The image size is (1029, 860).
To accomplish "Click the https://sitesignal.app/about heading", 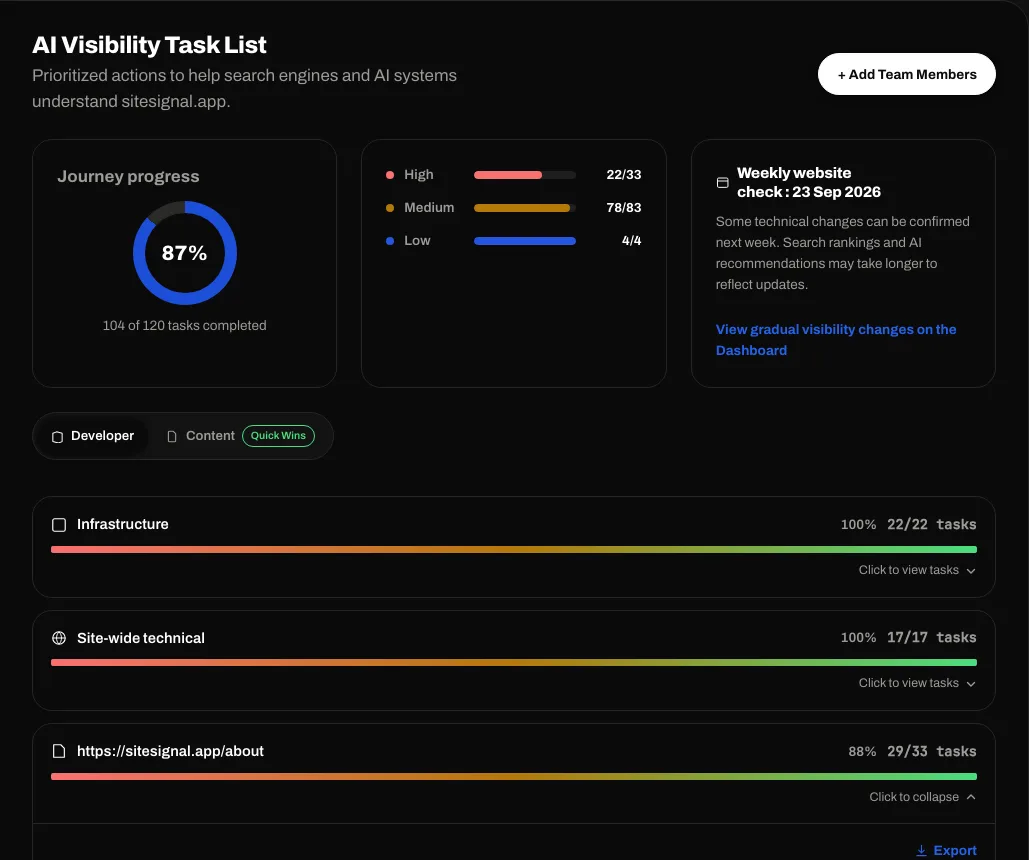I will pyautogui.click(x=170, y=751).
